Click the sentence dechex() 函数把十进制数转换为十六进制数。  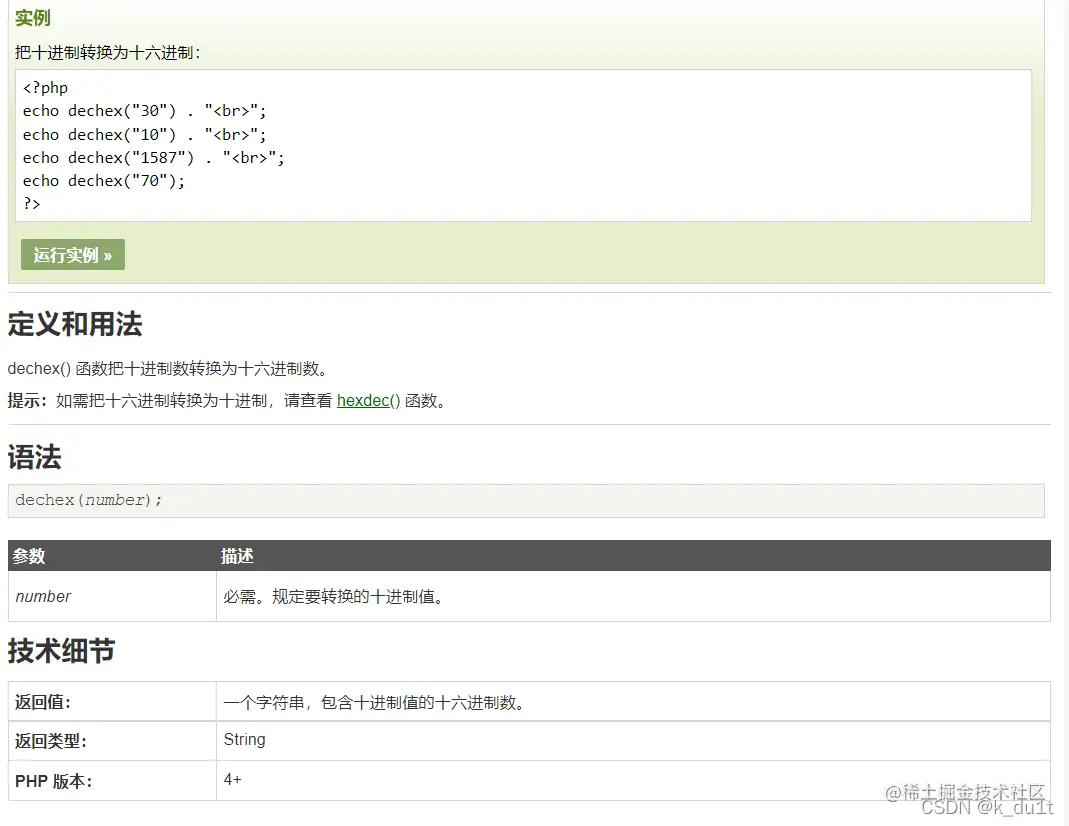coord(170,369)
